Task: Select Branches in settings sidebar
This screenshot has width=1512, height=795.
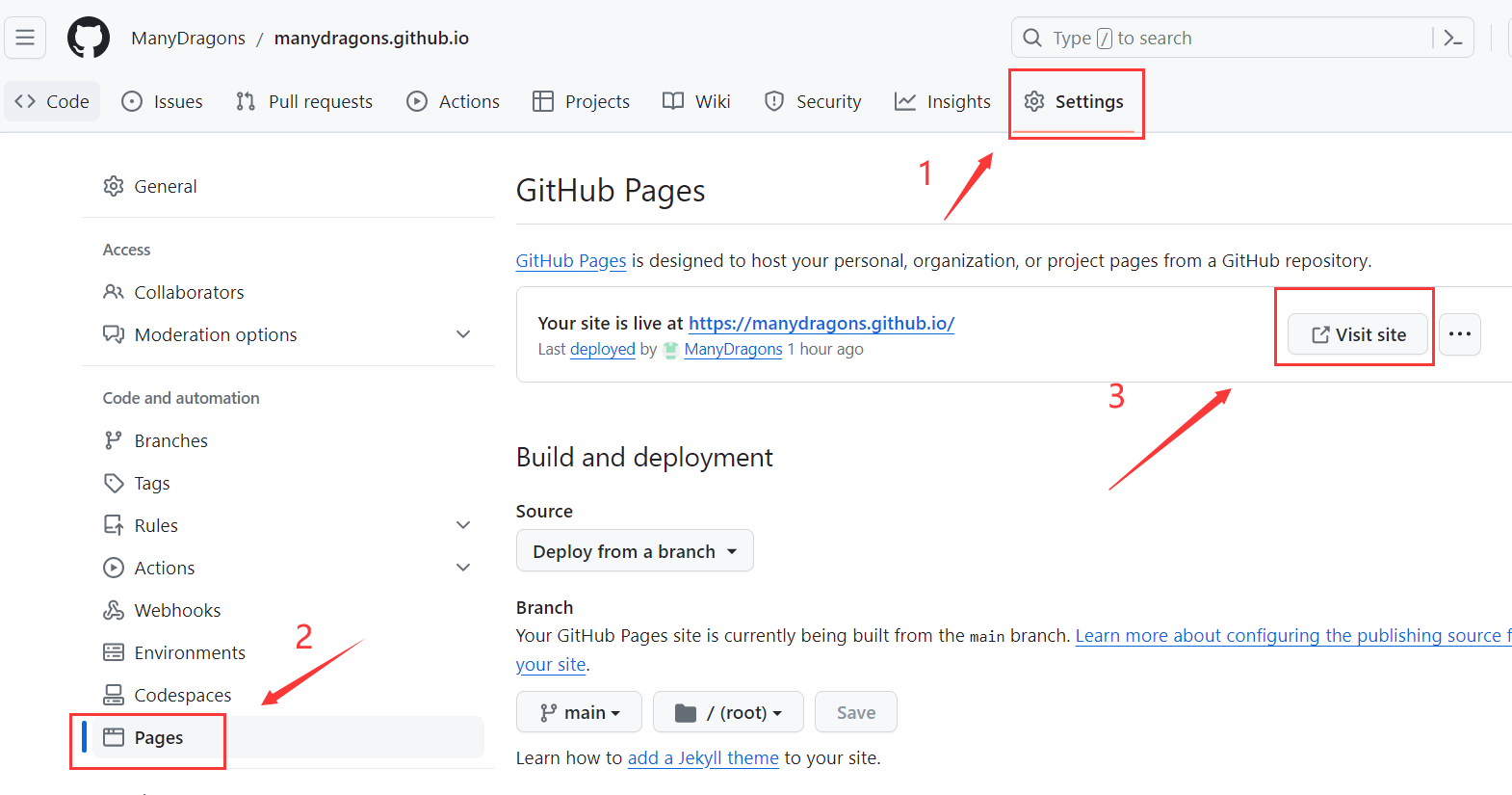Action: (x=289, y=440)
